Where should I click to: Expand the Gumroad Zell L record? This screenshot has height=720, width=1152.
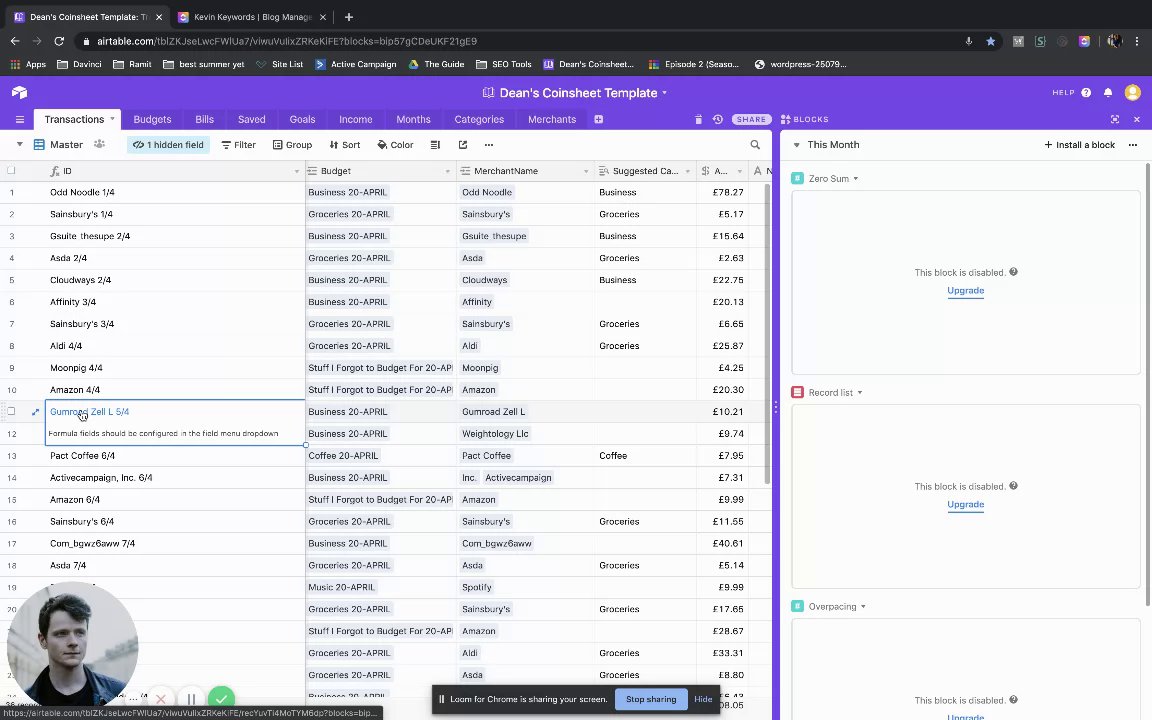(x=35, y=411)
